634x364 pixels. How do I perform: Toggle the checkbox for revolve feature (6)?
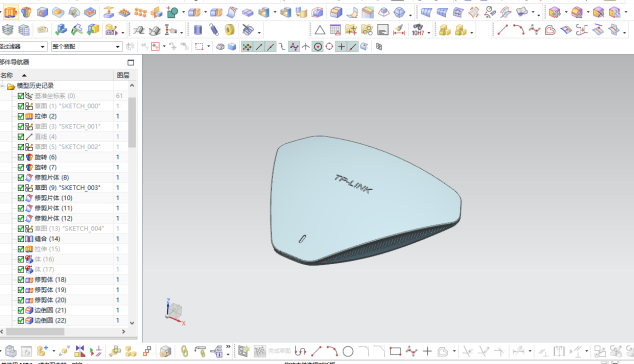pyautogui.click(x=21, y=157)
